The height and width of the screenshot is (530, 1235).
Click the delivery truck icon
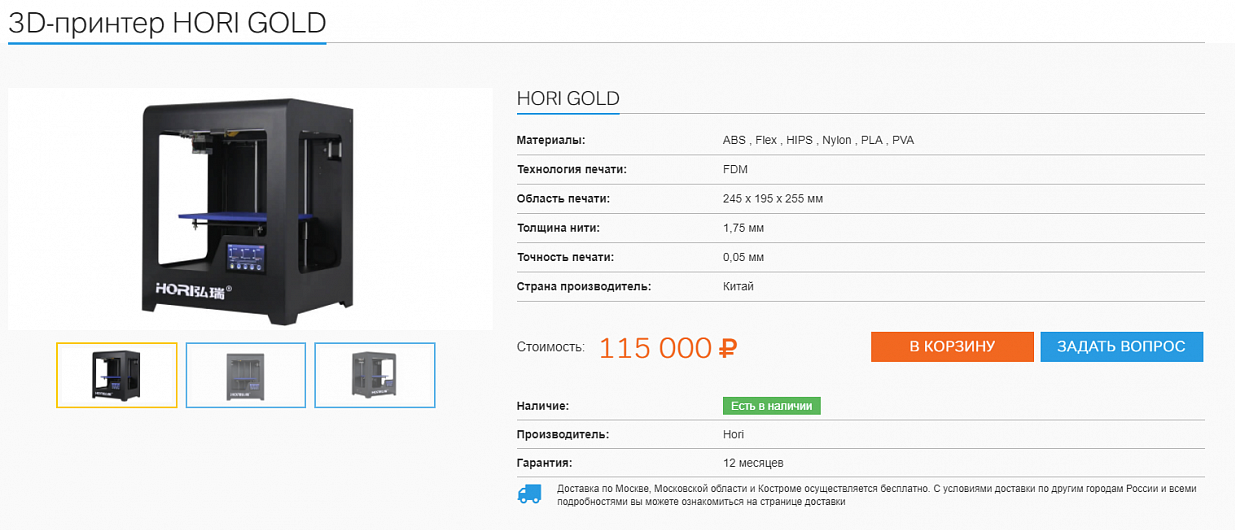pos(529,494)
